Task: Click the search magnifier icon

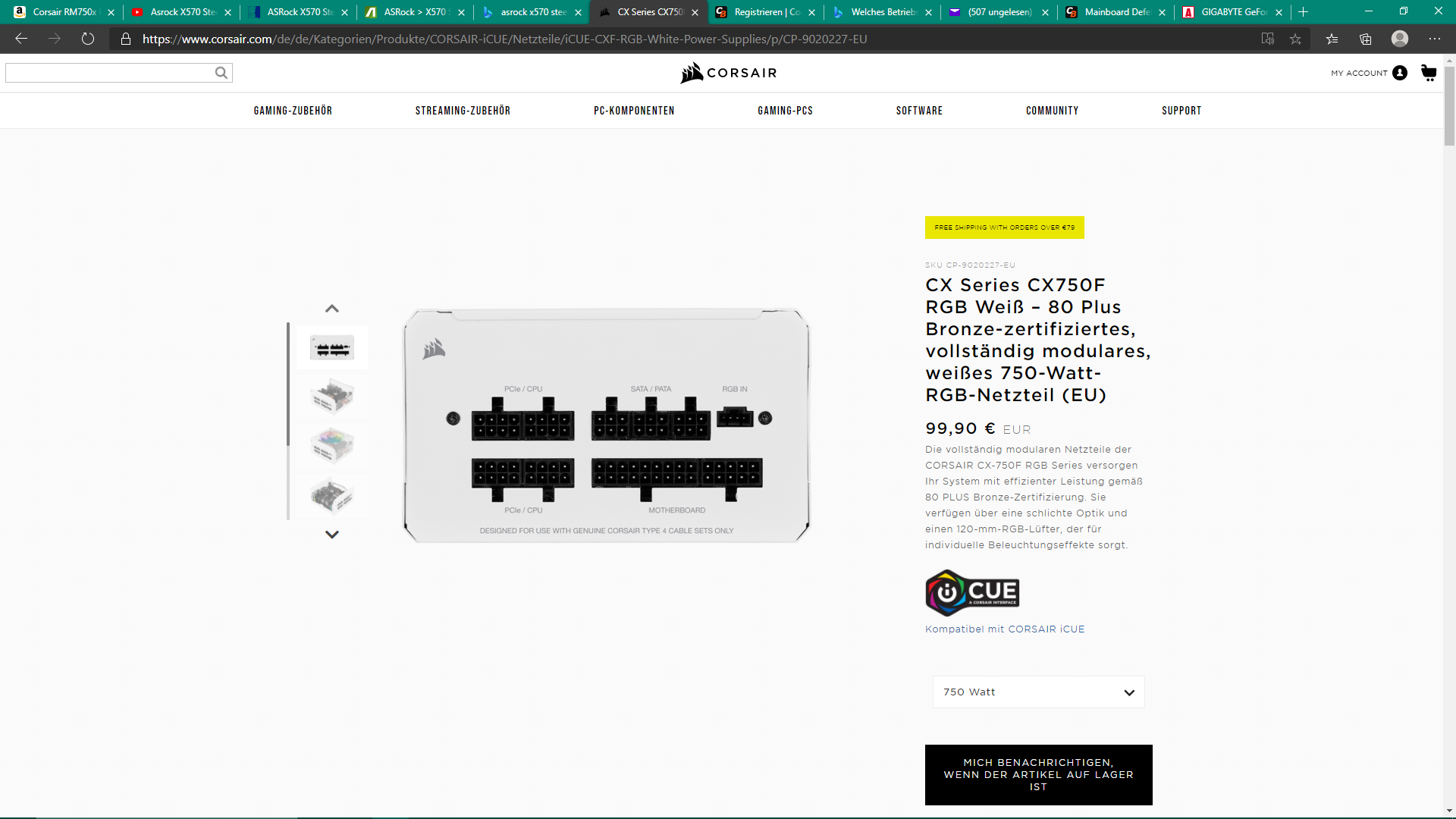Action: tap(221, 73)
